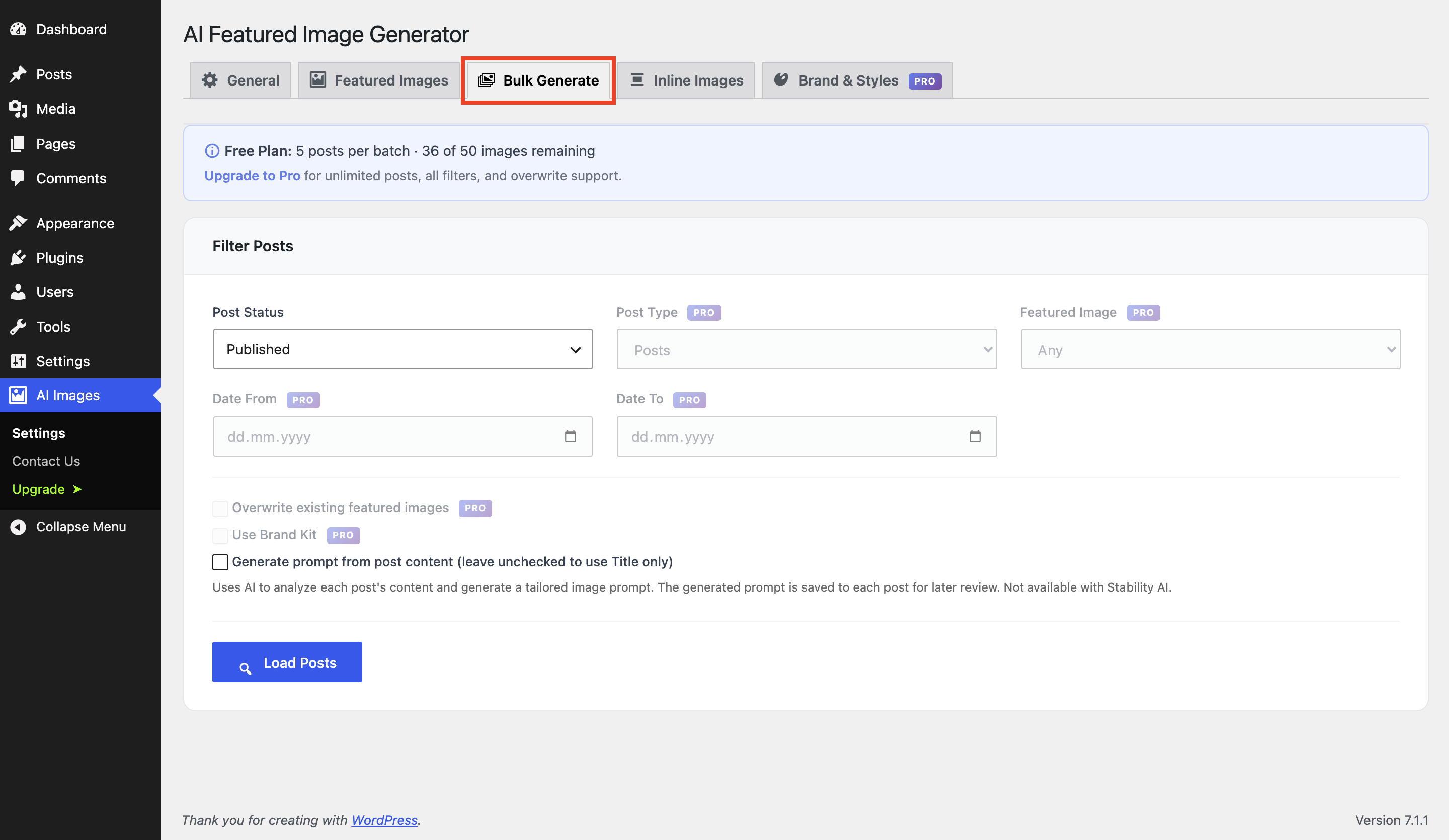This screenshot has height=840, width=1449.
Task: Click the magnifier icon in Load Posts
Action: 246,668
